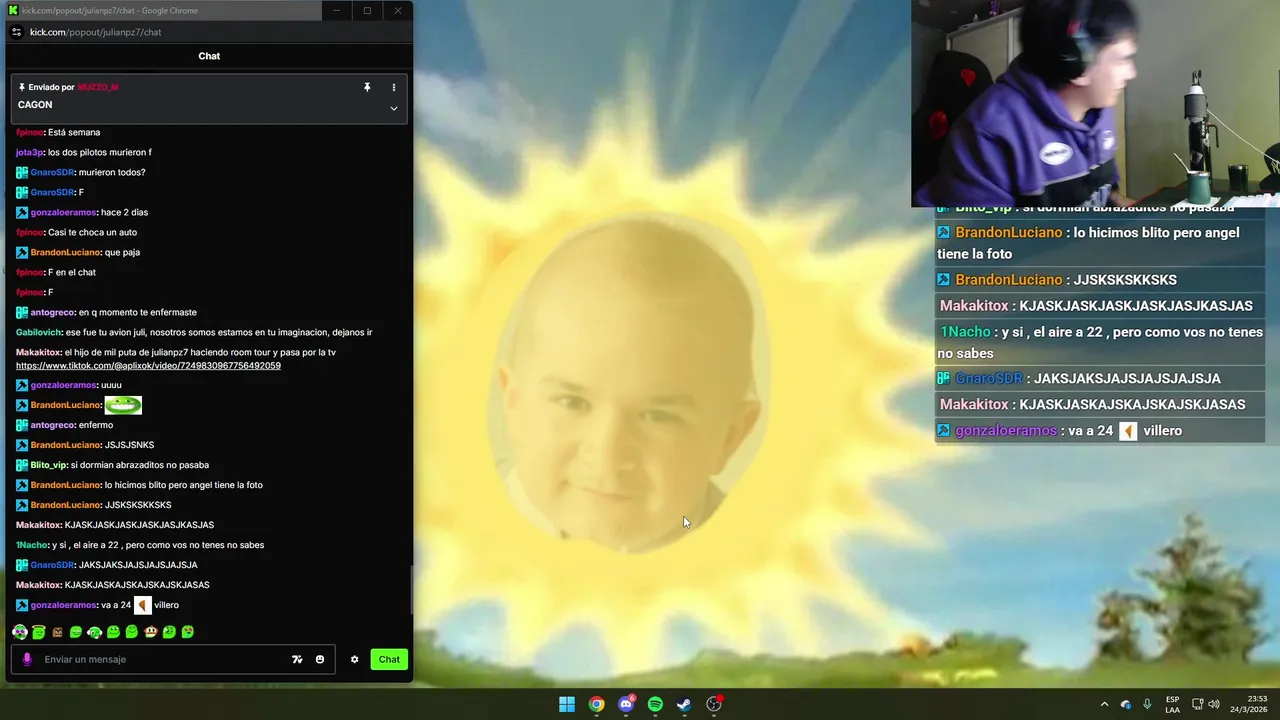Viewport: 1280px width, 720px height.
Task: Insert the green emote with a halo
Action: pos(38,632)
